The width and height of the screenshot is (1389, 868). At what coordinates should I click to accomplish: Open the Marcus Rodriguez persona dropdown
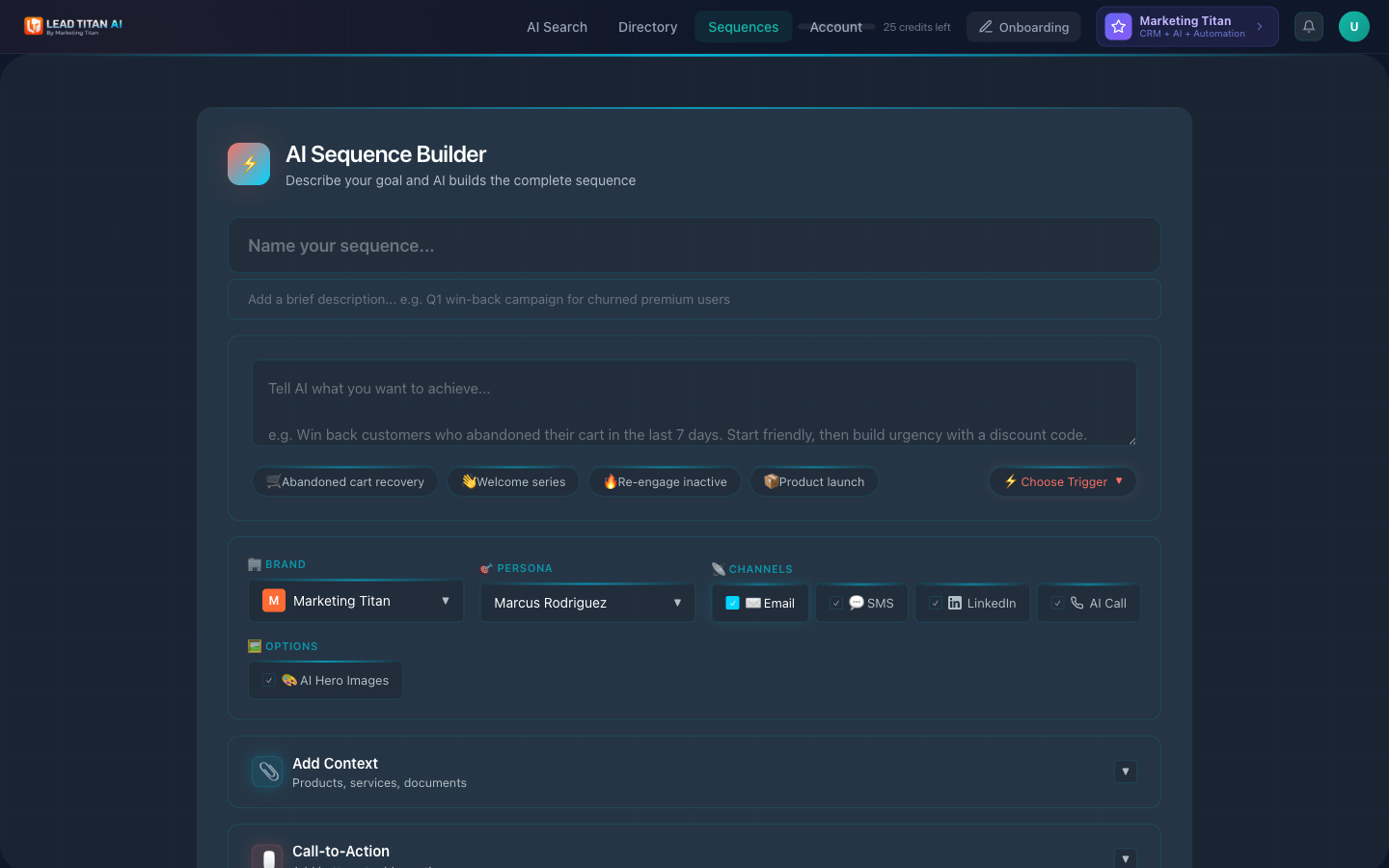click(586, 602)
